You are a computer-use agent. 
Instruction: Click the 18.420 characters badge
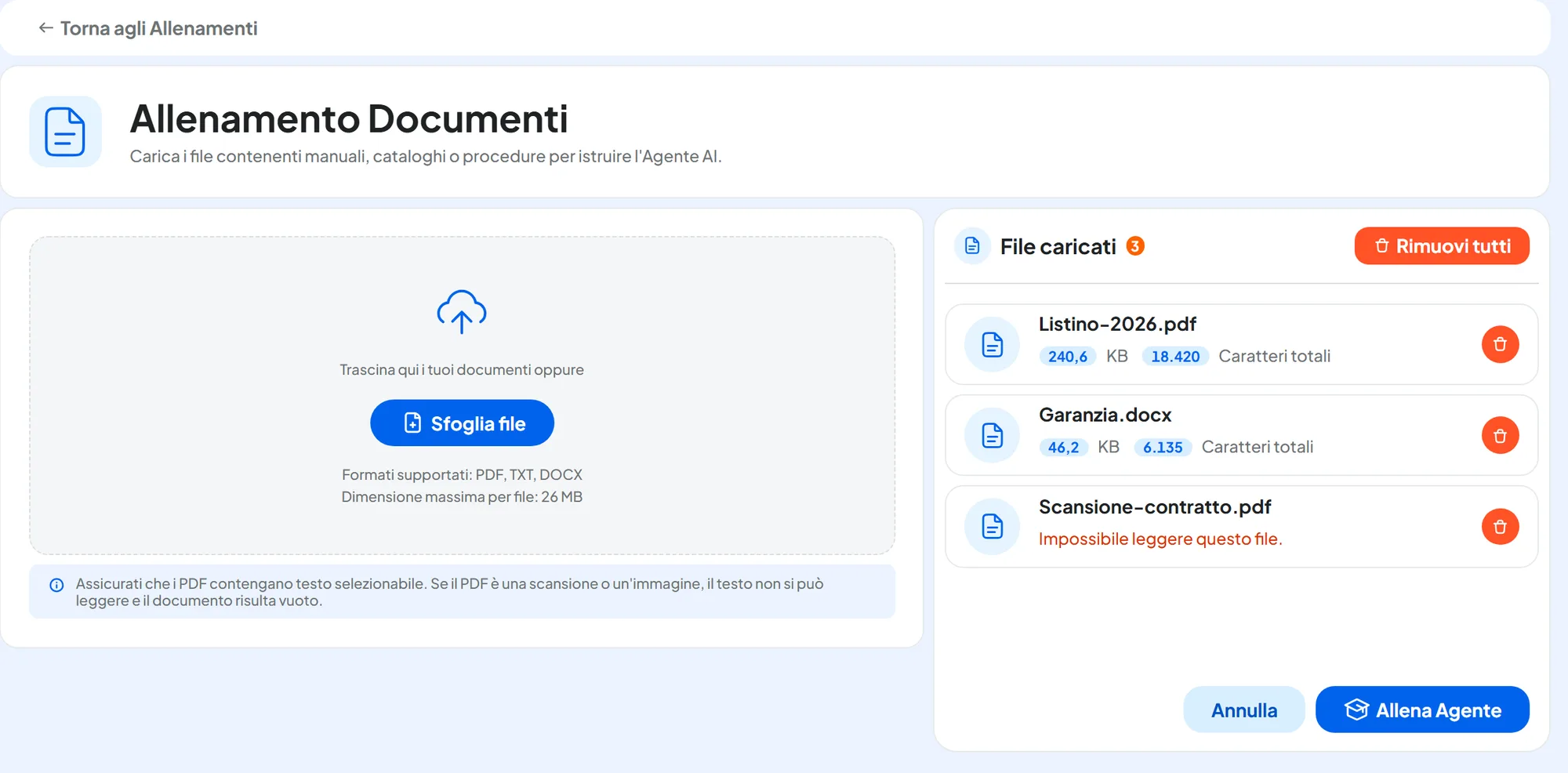[x=1175, y=357]
